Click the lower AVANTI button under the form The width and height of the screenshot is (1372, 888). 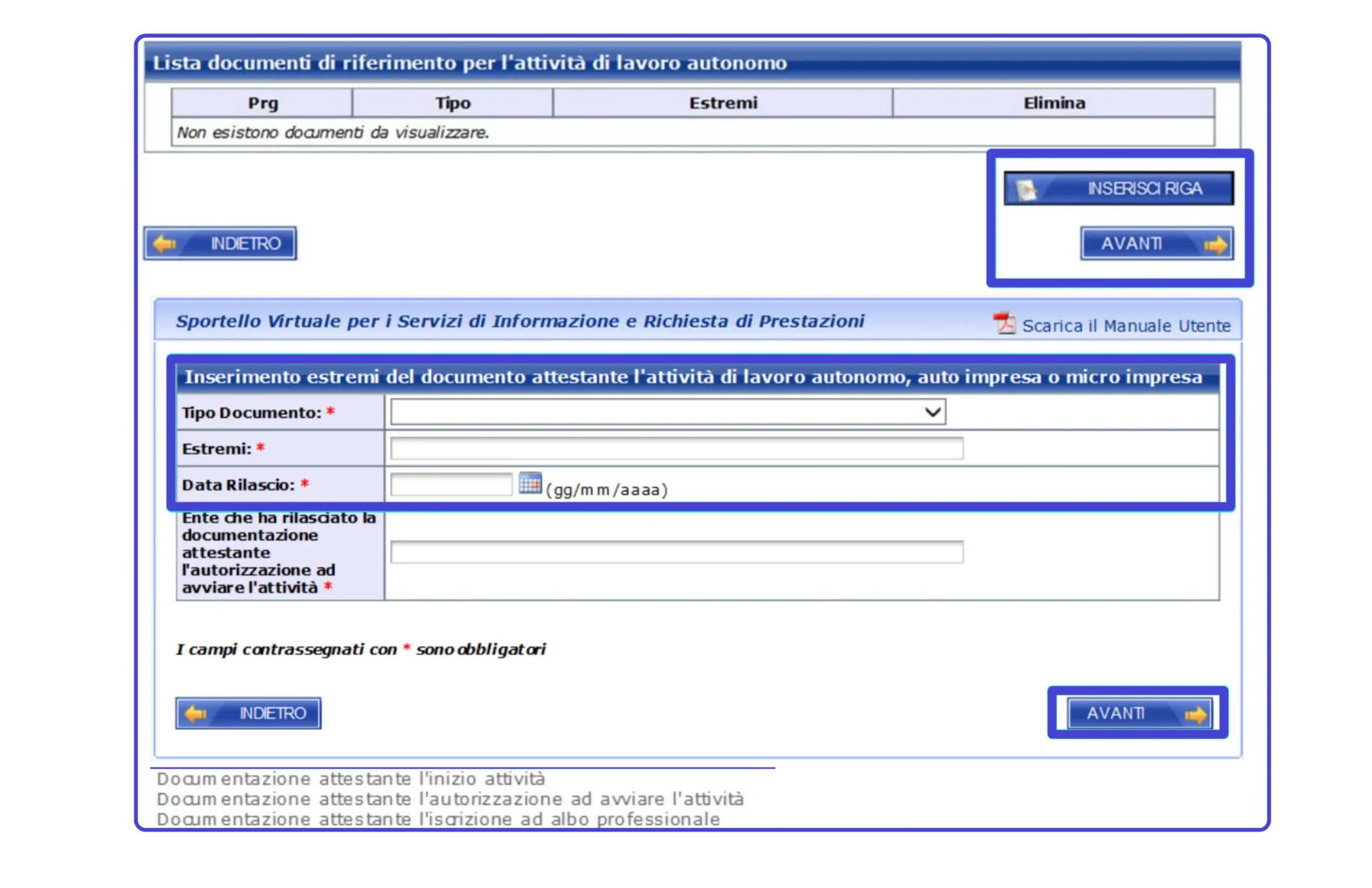coord(1140,713)
